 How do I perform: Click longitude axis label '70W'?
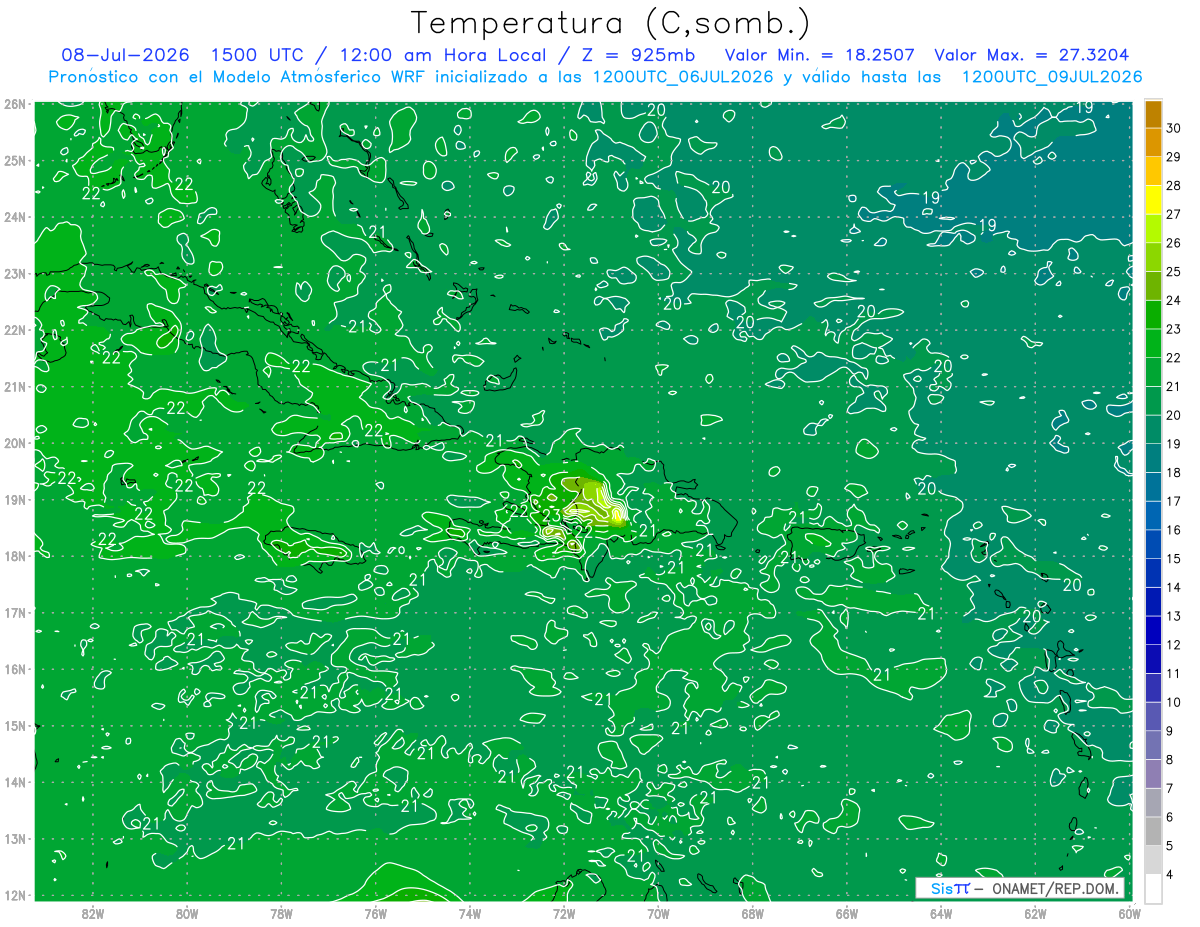pos(658,913)
